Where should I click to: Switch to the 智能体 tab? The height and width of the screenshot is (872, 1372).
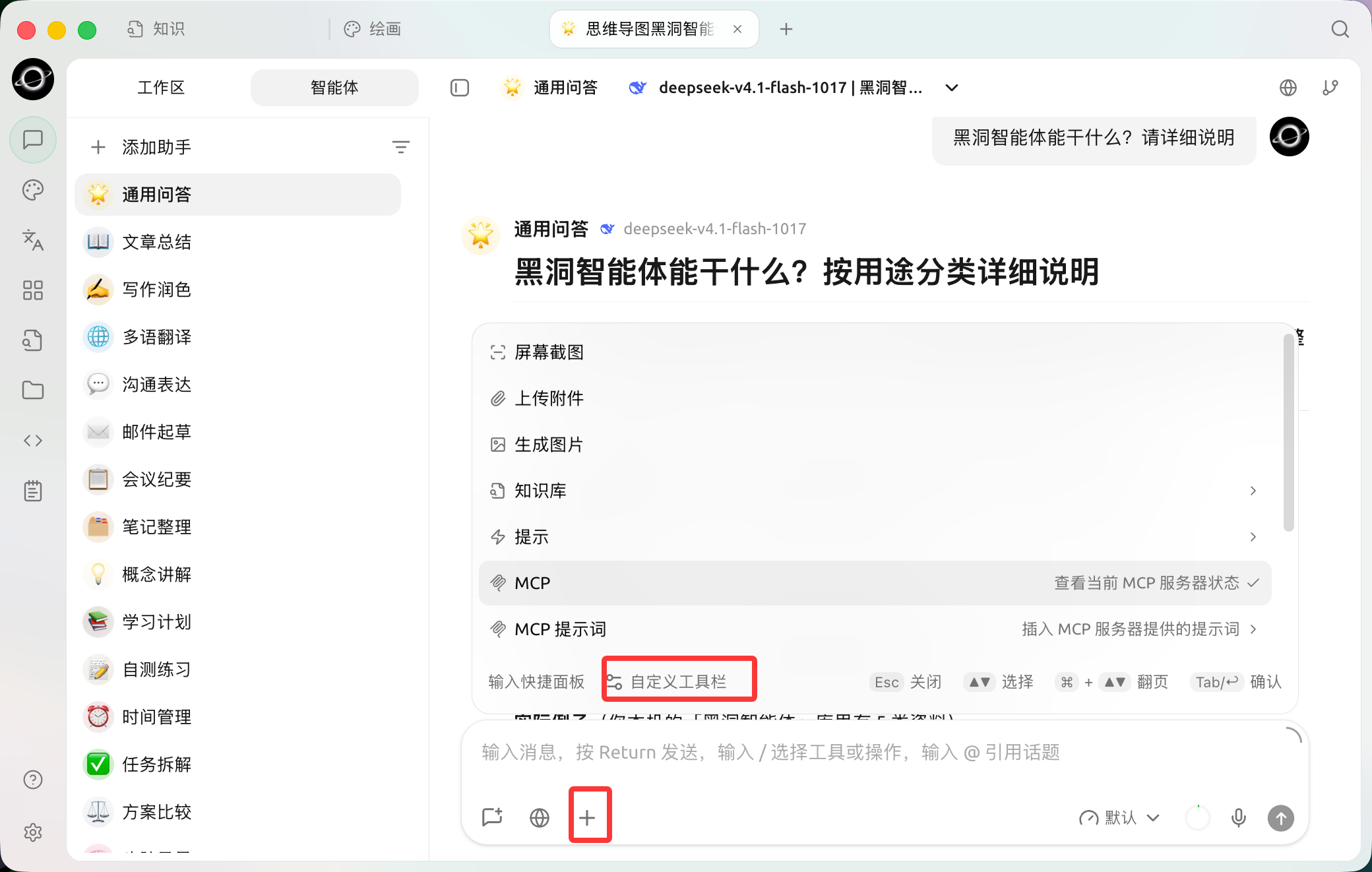pos(334,88)
